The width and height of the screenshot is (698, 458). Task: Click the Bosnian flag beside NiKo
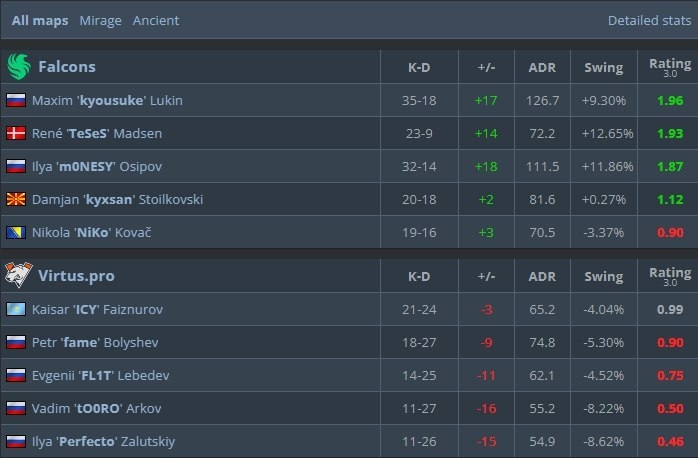coord(16,232)
